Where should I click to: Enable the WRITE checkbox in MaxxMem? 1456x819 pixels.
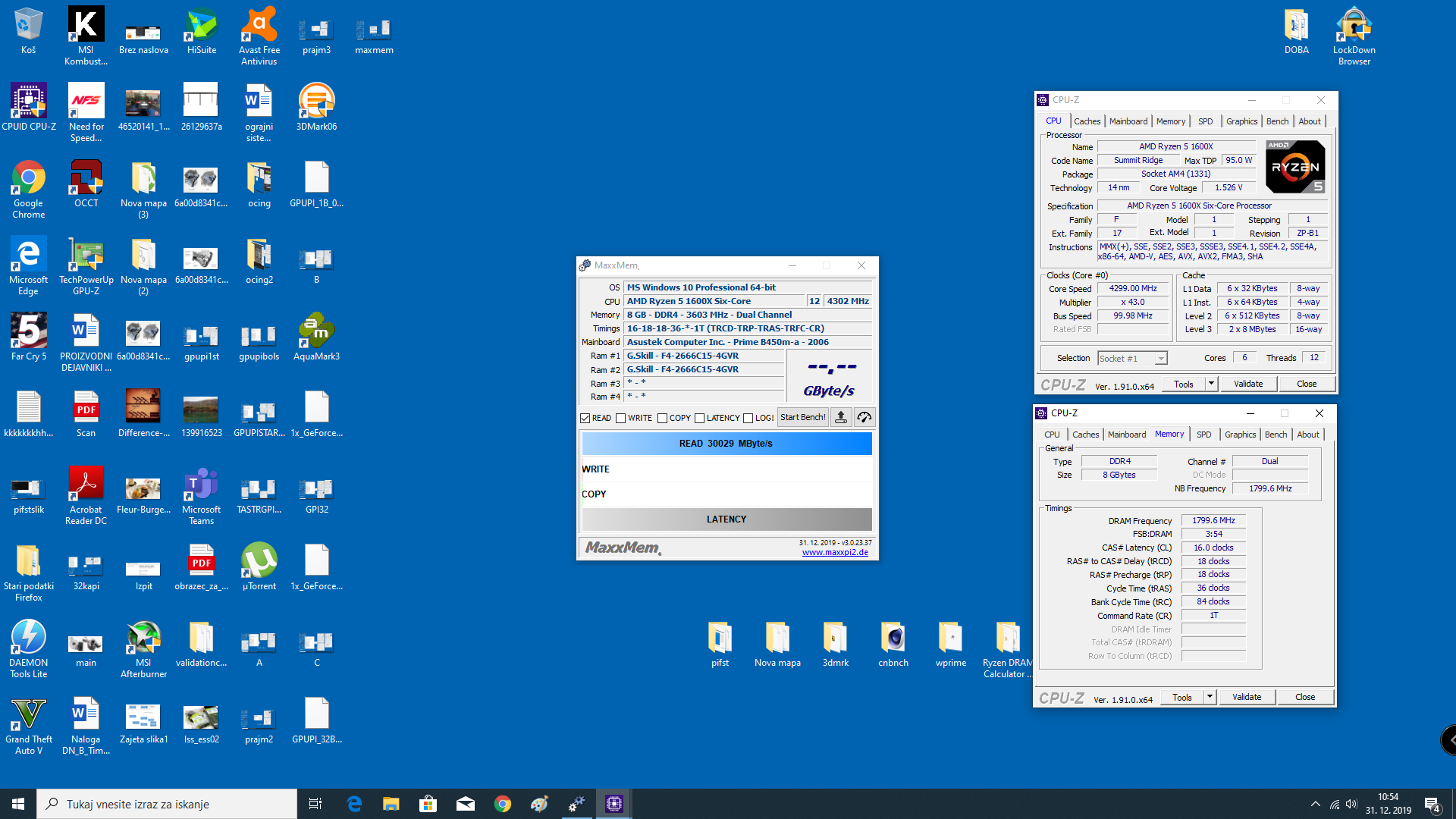pos(621,418)
